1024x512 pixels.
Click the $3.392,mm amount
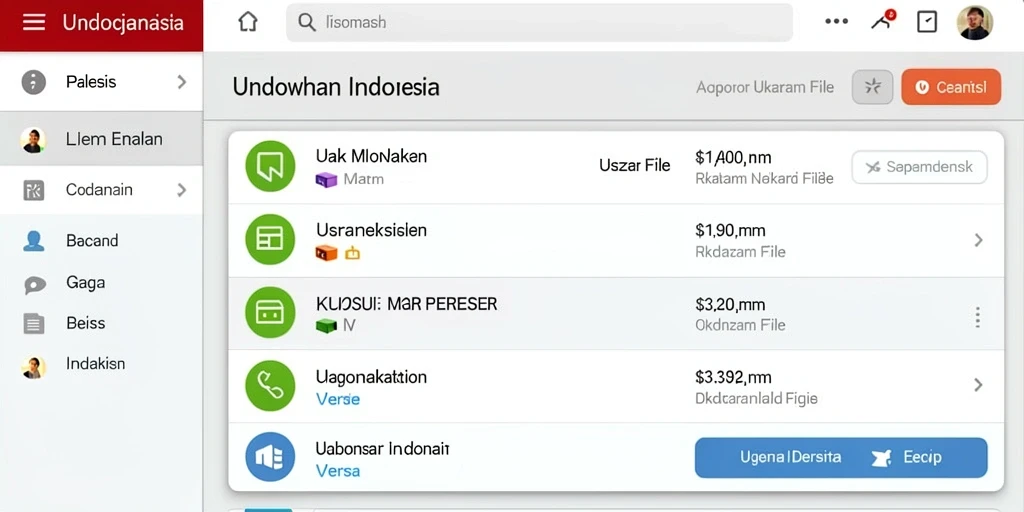pos(733,377)
